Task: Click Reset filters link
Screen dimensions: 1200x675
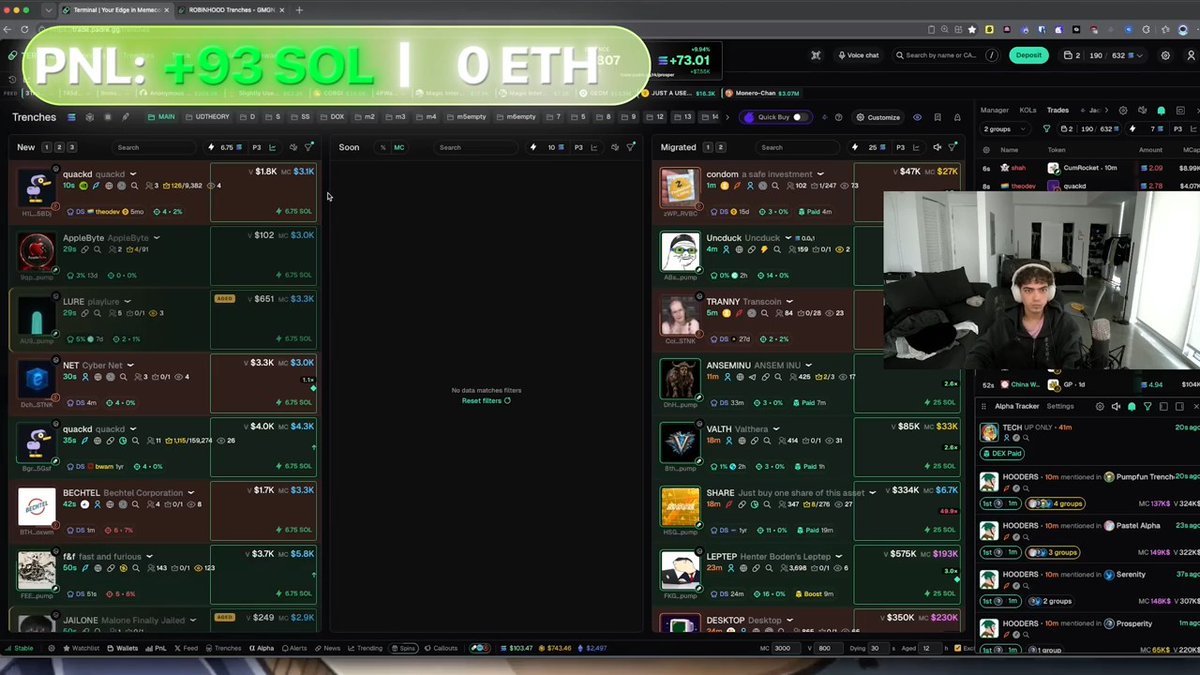Action: 486,401
